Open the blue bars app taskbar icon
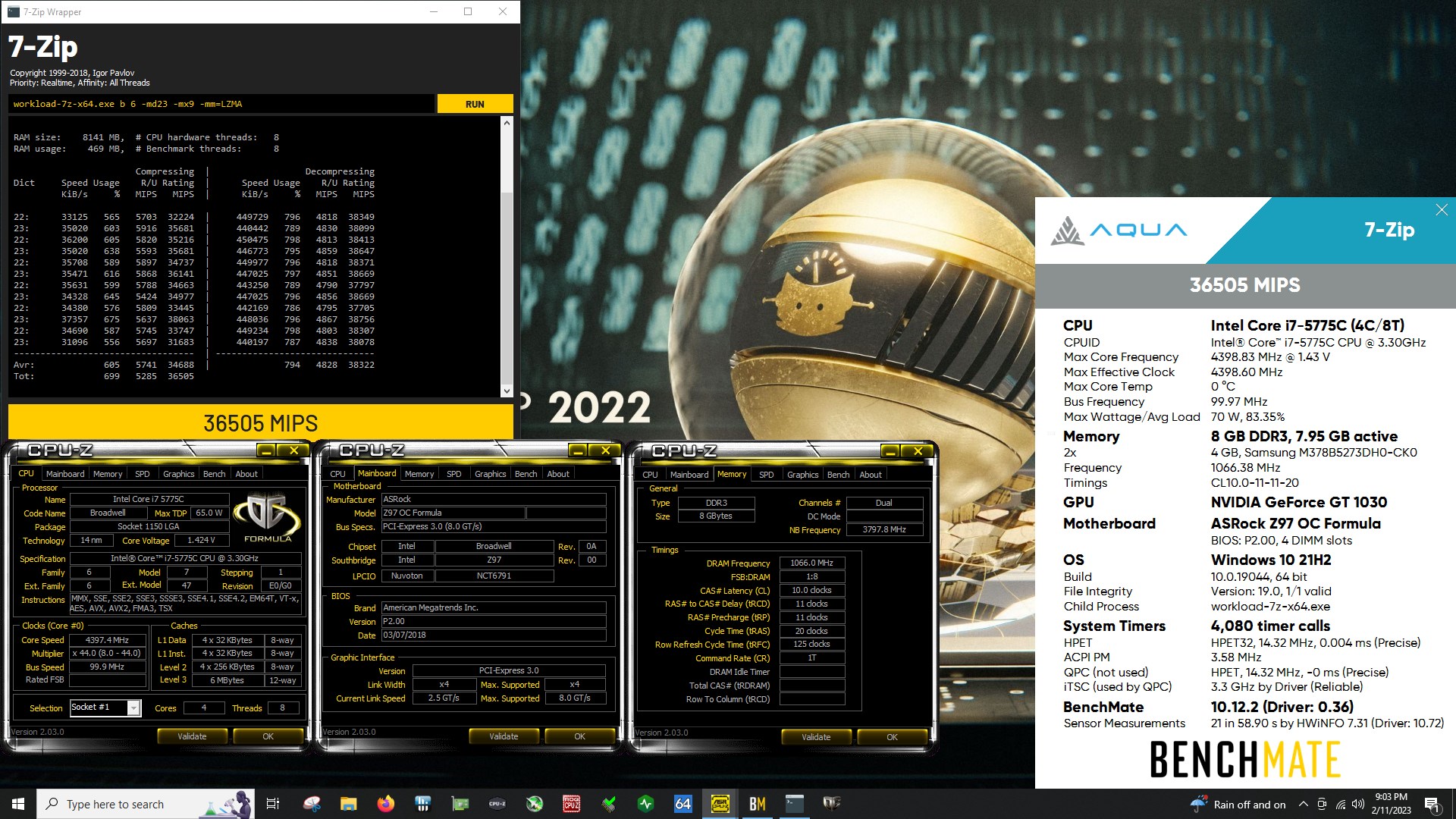The width and height of the screenshot is (1456, 819). pos(422,804)
